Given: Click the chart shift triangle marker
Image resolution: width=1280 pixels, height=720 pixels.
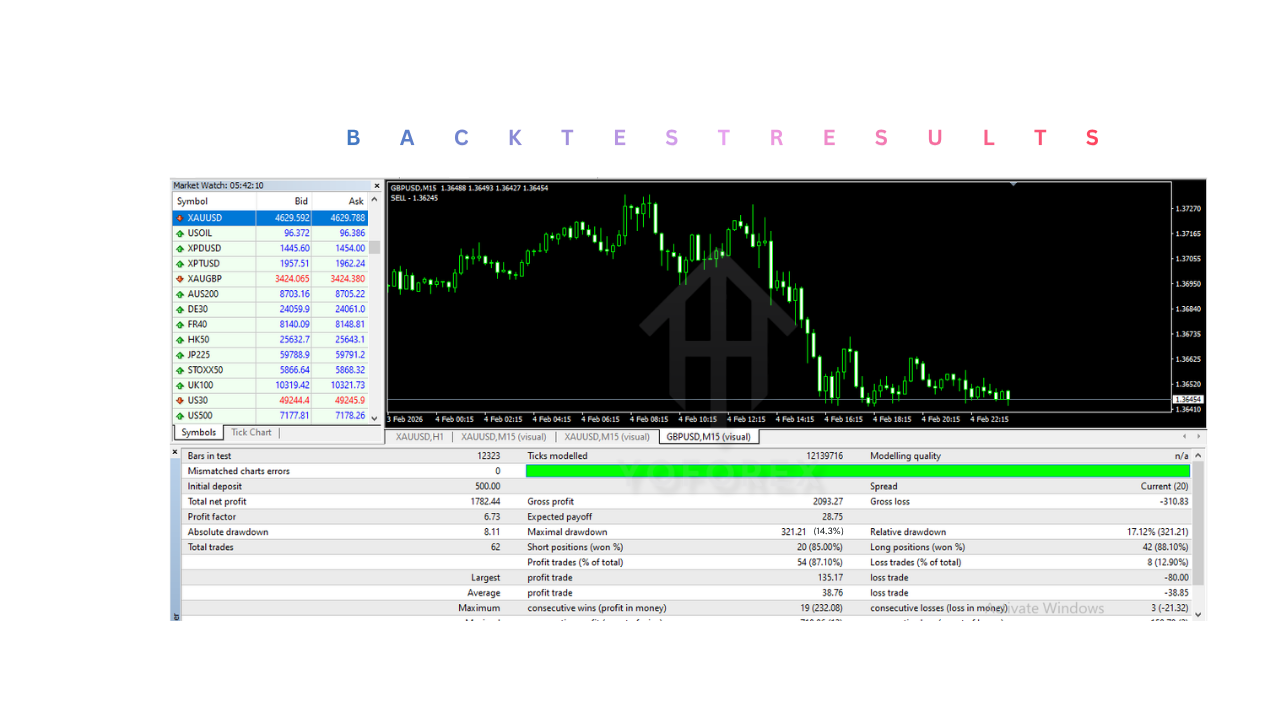Looking at the screenshot, I should point(1014,184).
